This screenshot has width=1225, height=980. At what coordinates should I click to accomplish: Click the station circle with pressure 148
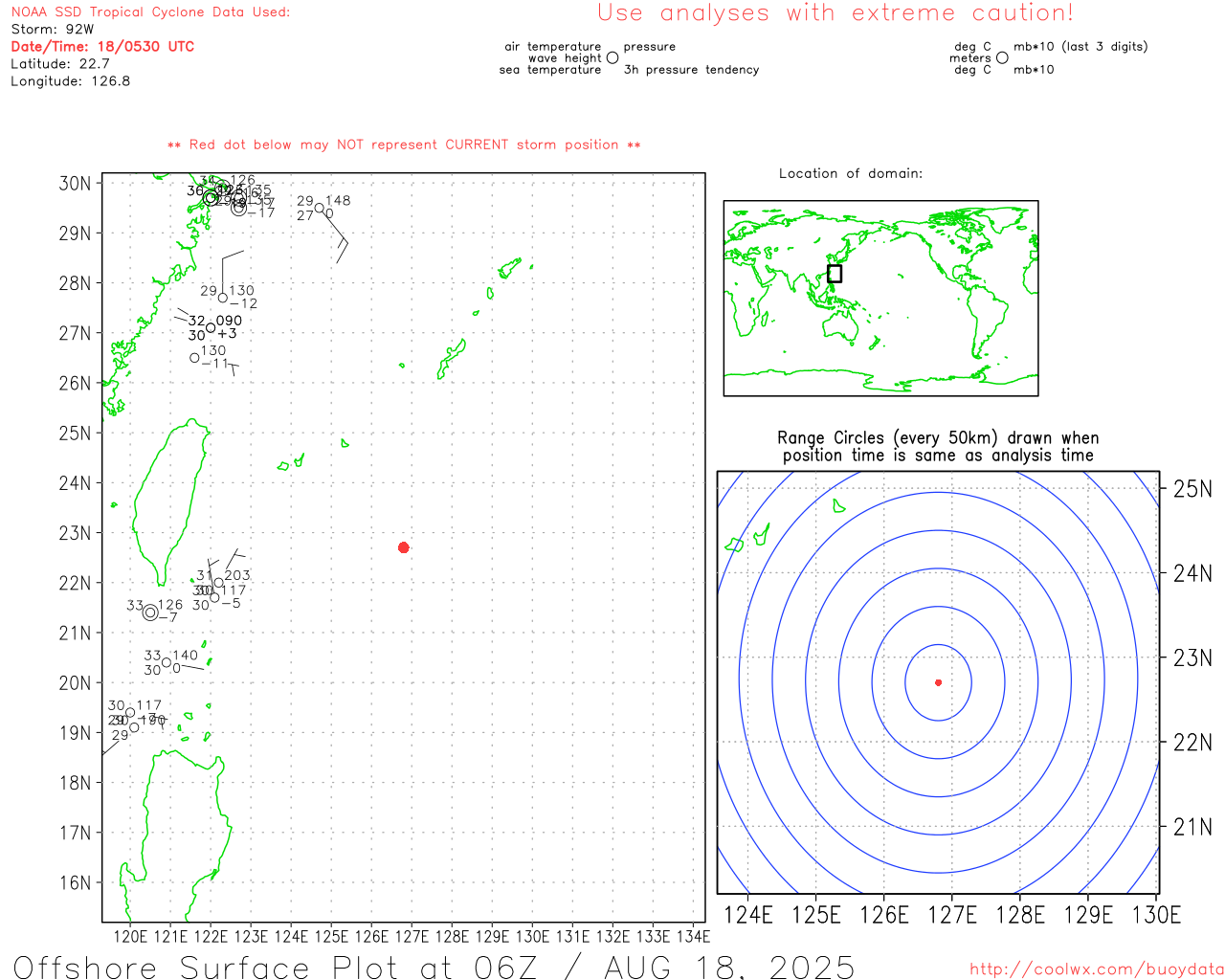click(x=320, y=208)
